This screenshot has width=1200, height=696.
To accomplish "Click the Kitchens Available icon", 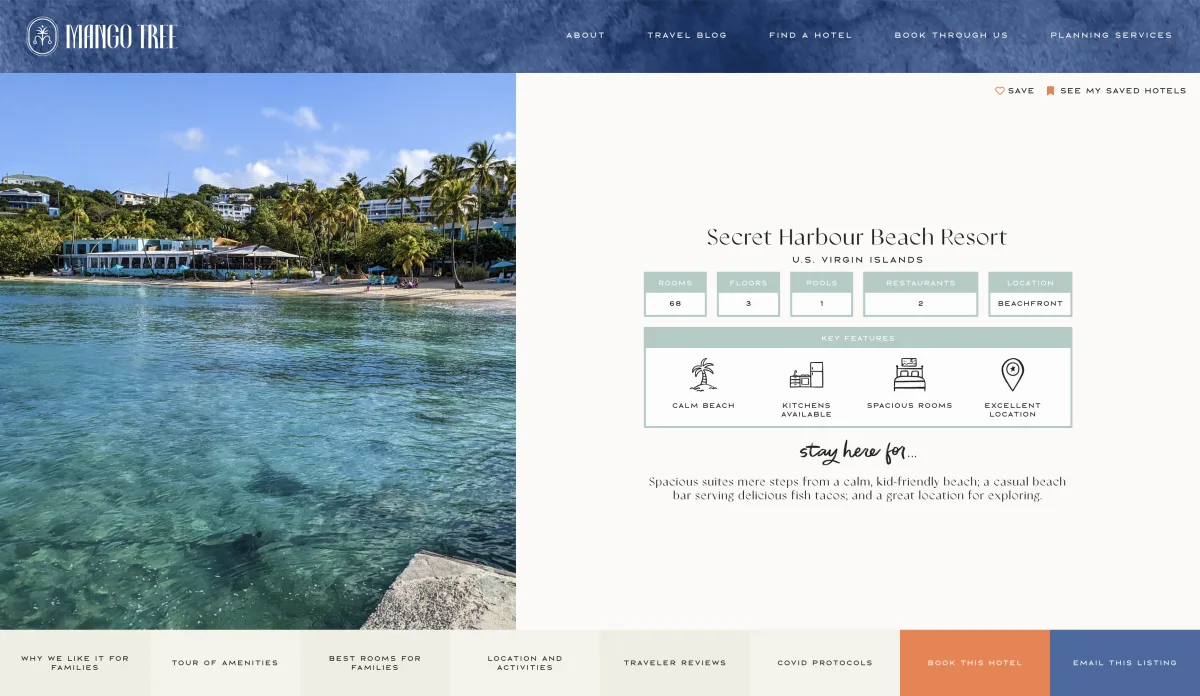I will pos(806,375).
